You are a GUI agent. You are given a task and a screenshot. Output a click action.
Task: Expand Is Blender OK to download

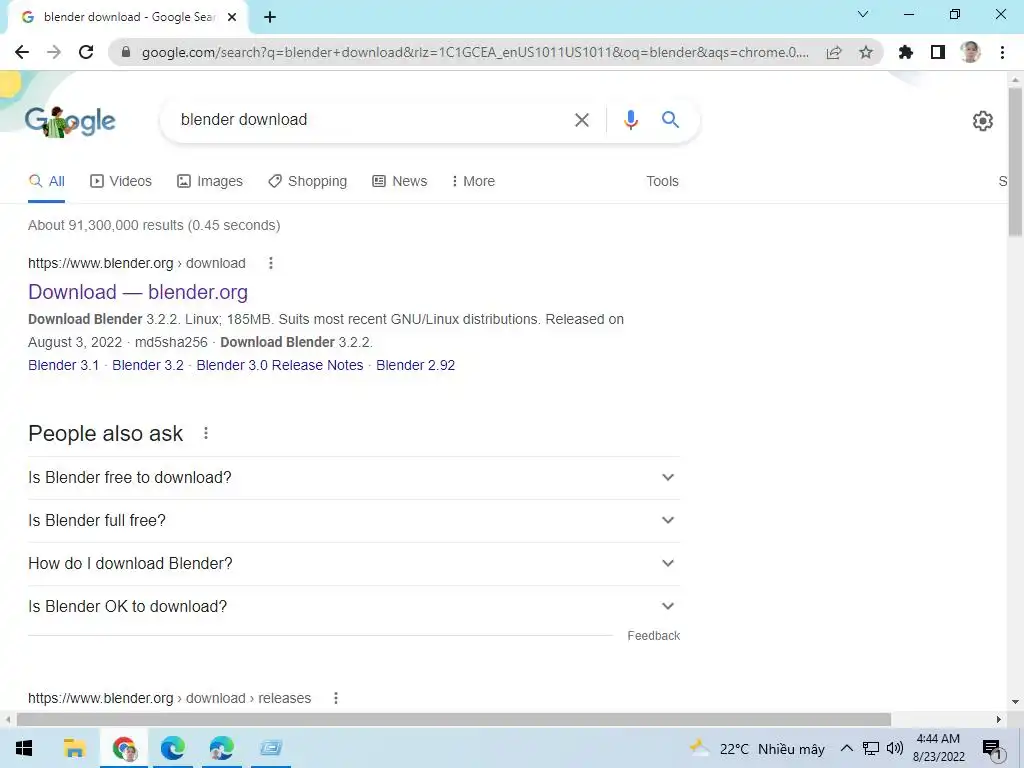[354, 607]
